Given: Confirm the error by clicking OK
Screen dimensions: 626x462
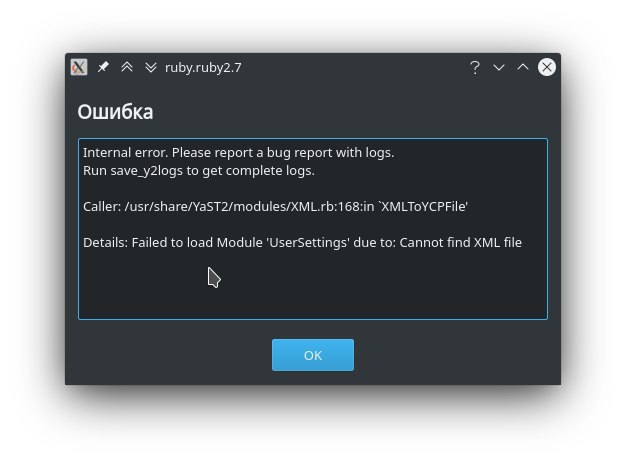Looking at the screenshot, I should (x=313, y=355).
